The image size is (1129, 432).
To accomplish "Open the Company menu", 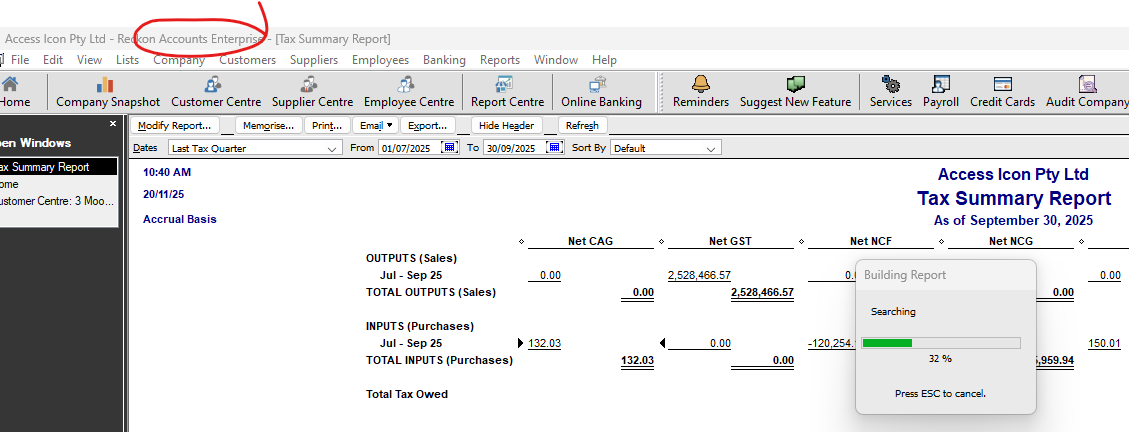I will 179,60.
